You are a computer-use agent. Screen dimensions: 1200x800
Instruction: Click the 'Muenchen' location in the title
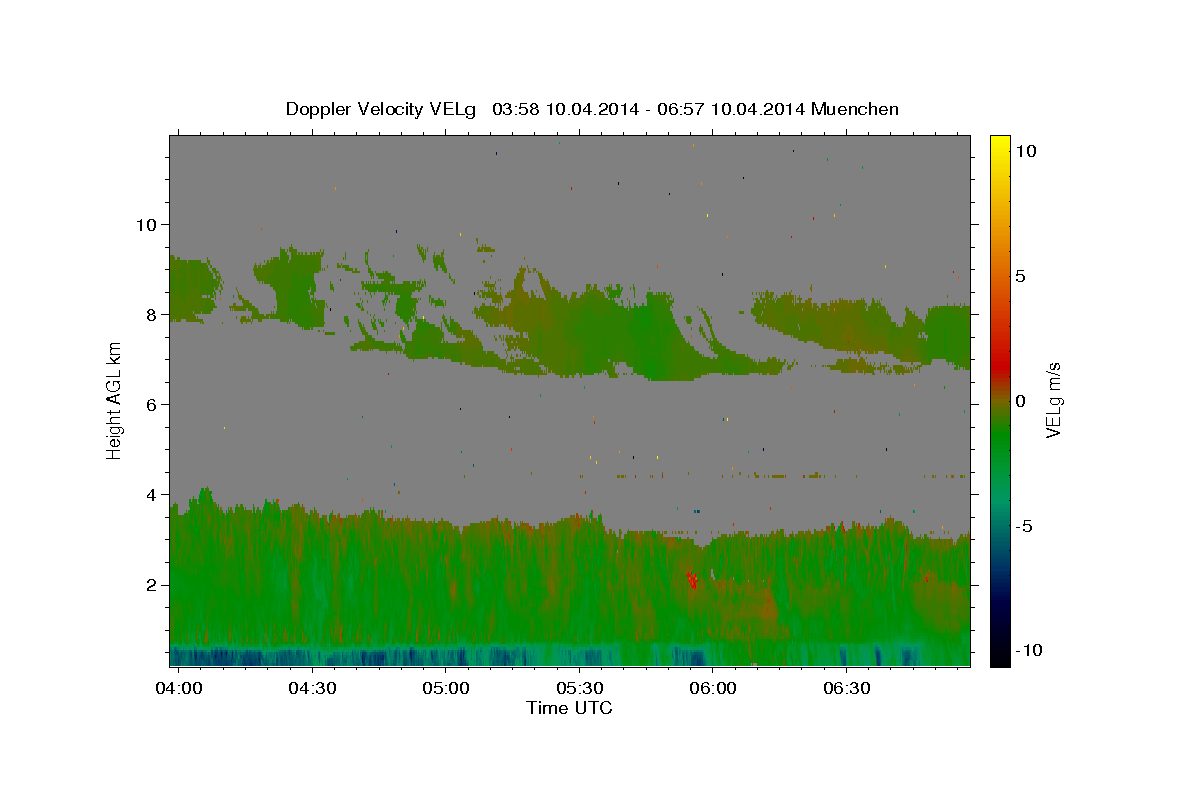855,109
